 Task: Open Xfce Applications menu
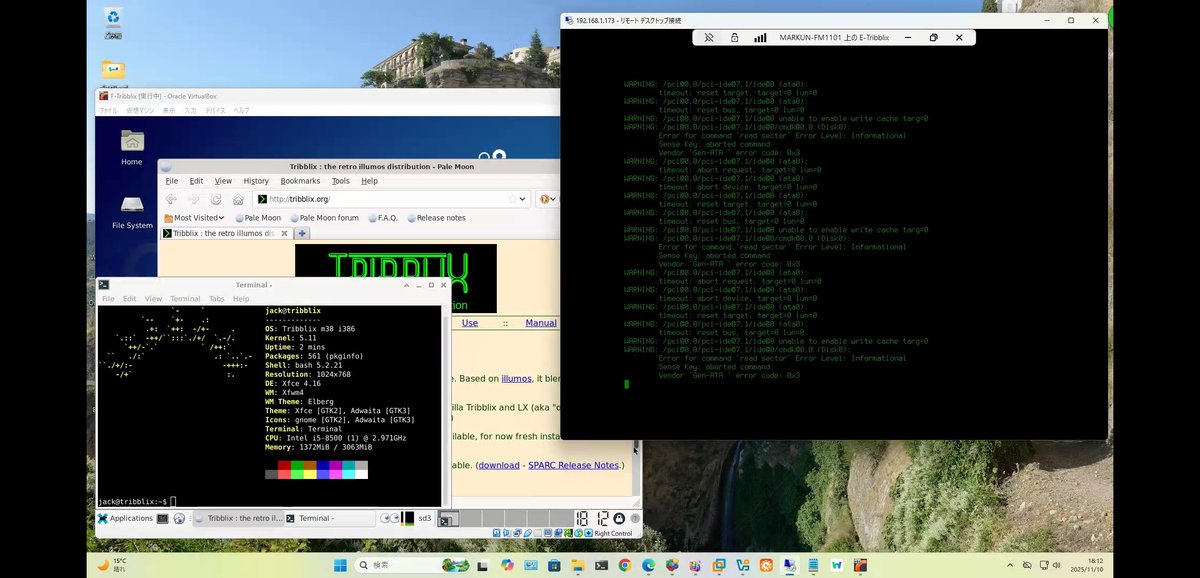click(125, 518)
